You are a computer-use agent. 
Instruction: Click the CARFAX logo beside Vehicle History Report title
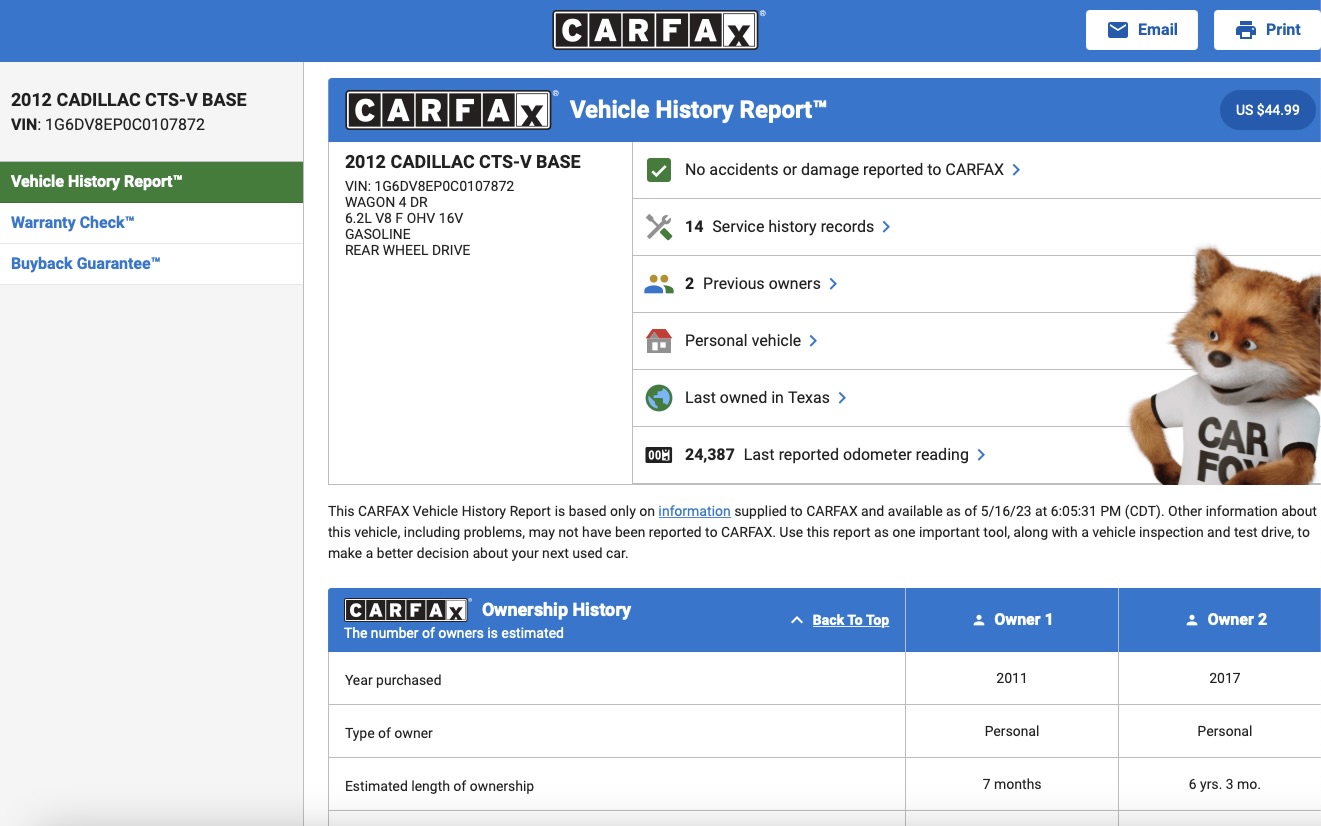click(448, 110)
